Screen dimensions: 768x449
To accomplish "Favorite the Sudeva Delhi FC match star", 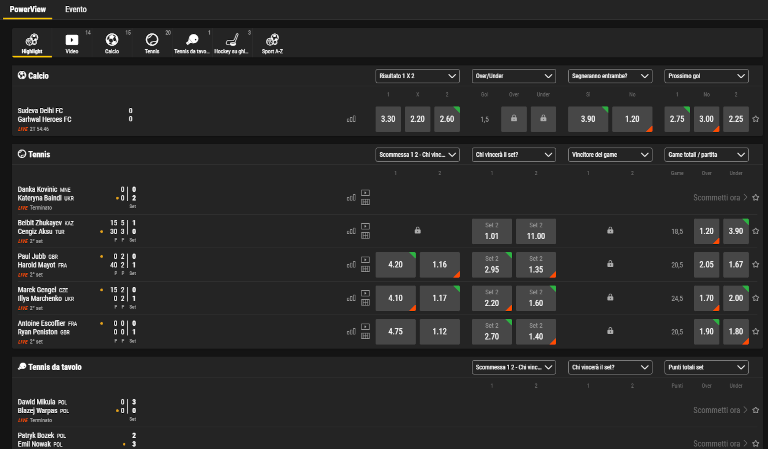I will [755, 118].
